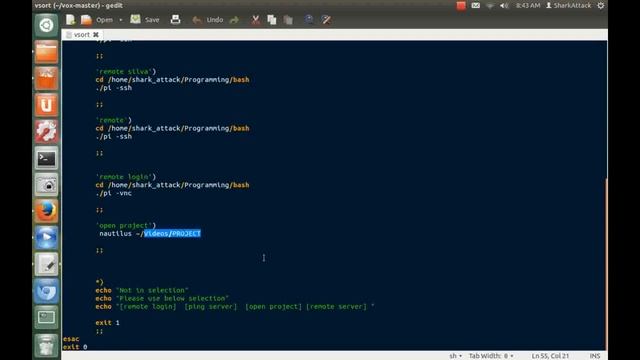This screenshot has width=640, height=360.
Task: Click the 'remote login') case line
Action: pyautogui.click(x=126, y=177)
